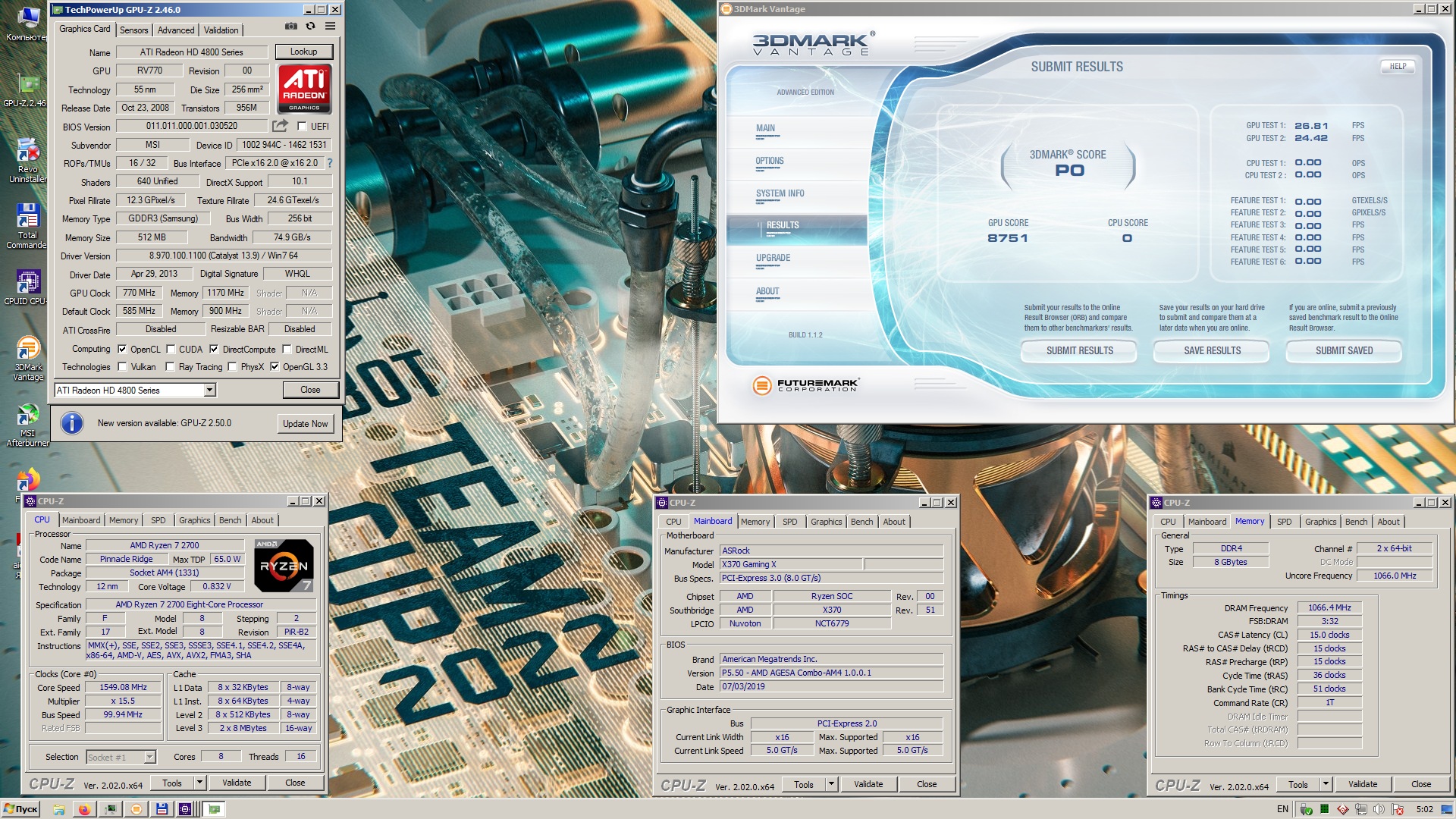Click the GPU name field in GPU-Z
The image size is (1456, 819).
tap(192, 52)
